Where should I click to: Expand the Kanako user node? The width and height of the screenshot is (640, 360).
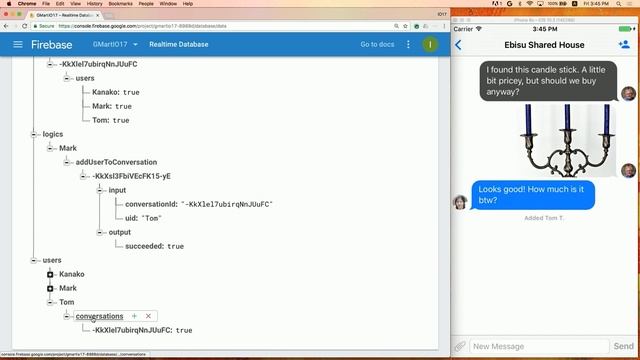coord(50,274)
